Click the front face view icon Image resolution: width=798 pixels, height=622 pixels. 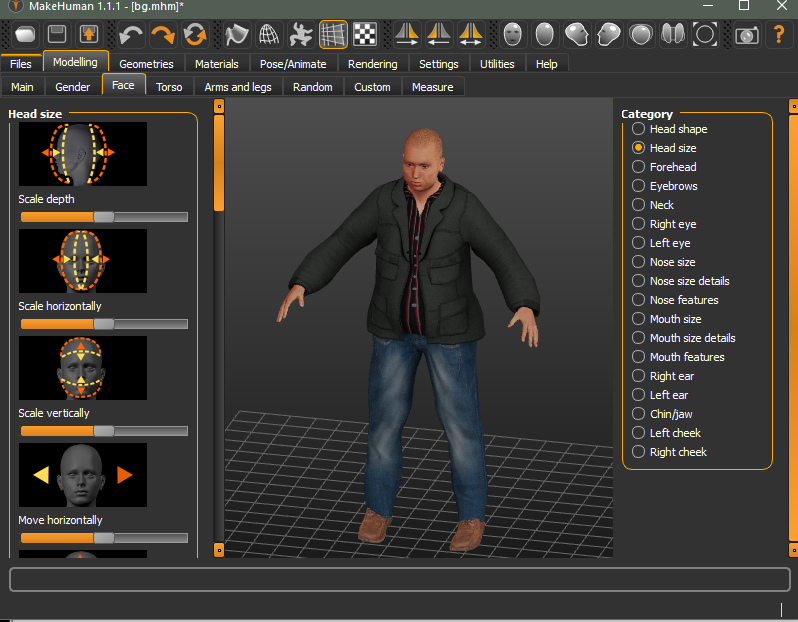513,35
